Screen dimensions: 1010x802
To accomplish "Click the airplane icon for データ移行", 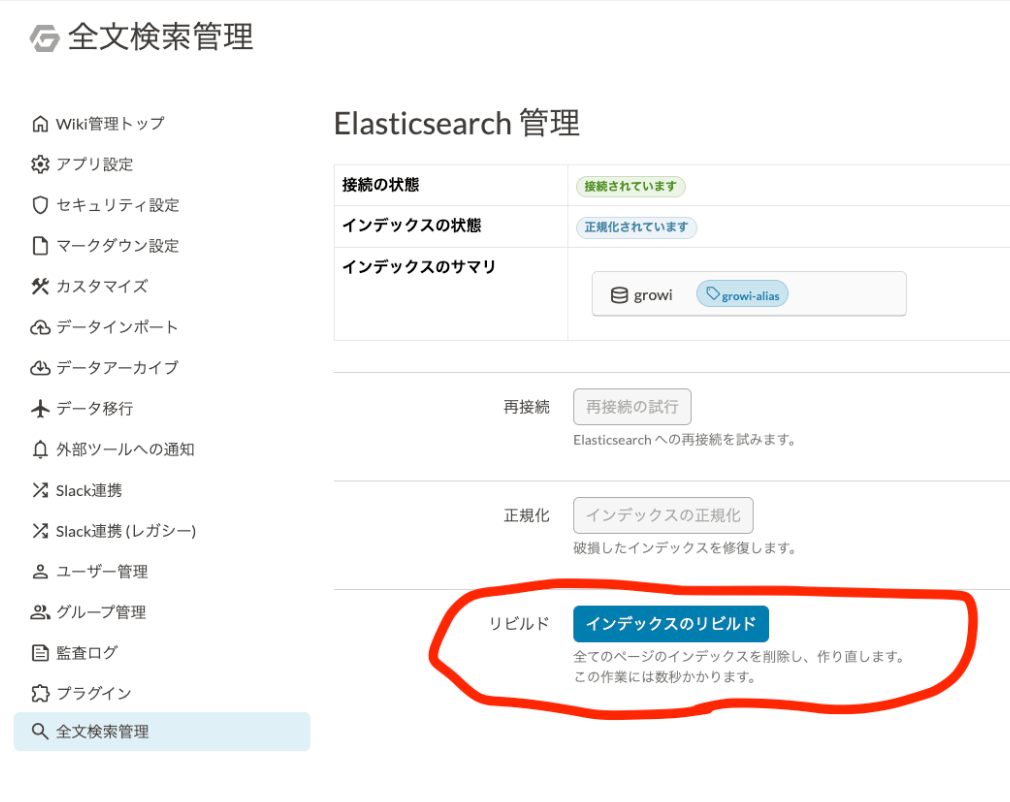I will (x=40, y=408).
